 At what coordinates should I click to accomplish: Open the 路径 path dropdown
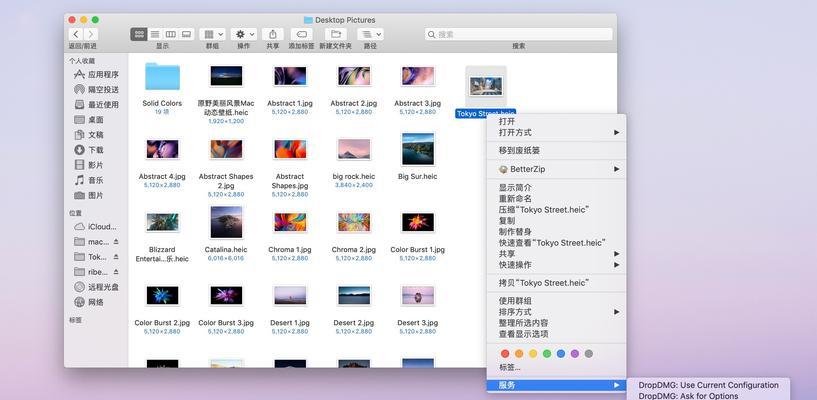point(370,34)
